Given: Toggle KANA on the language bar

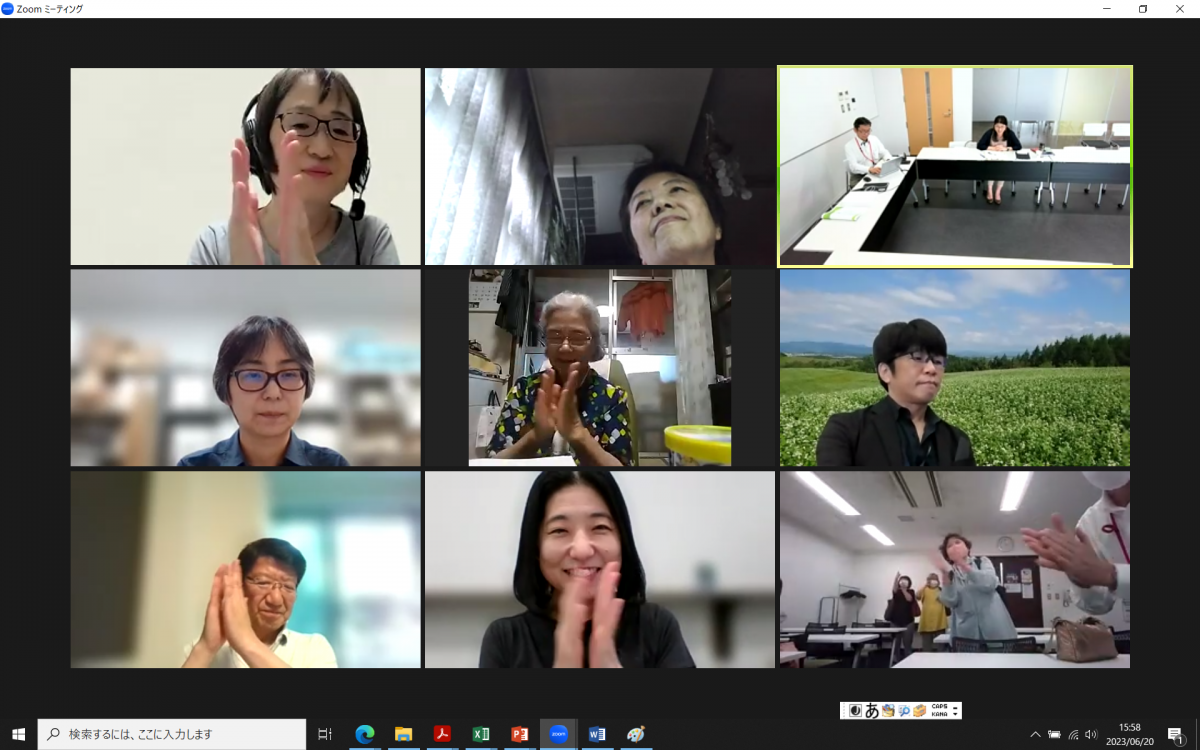Looking at the screenshot, I should (x=939, y=715).
